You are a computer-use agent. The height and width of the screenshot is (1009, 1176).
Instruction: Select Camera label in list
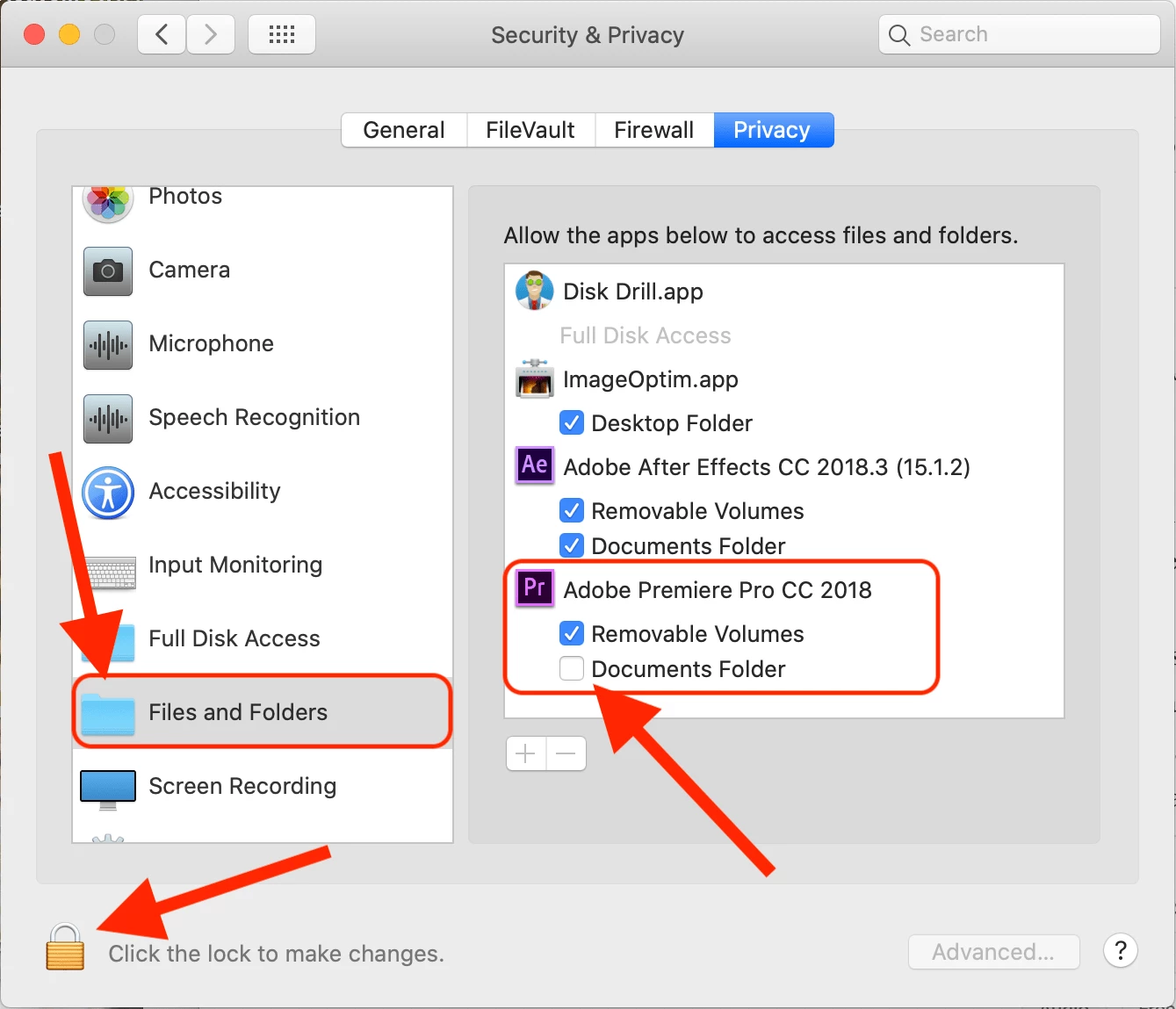pos(190,270)
